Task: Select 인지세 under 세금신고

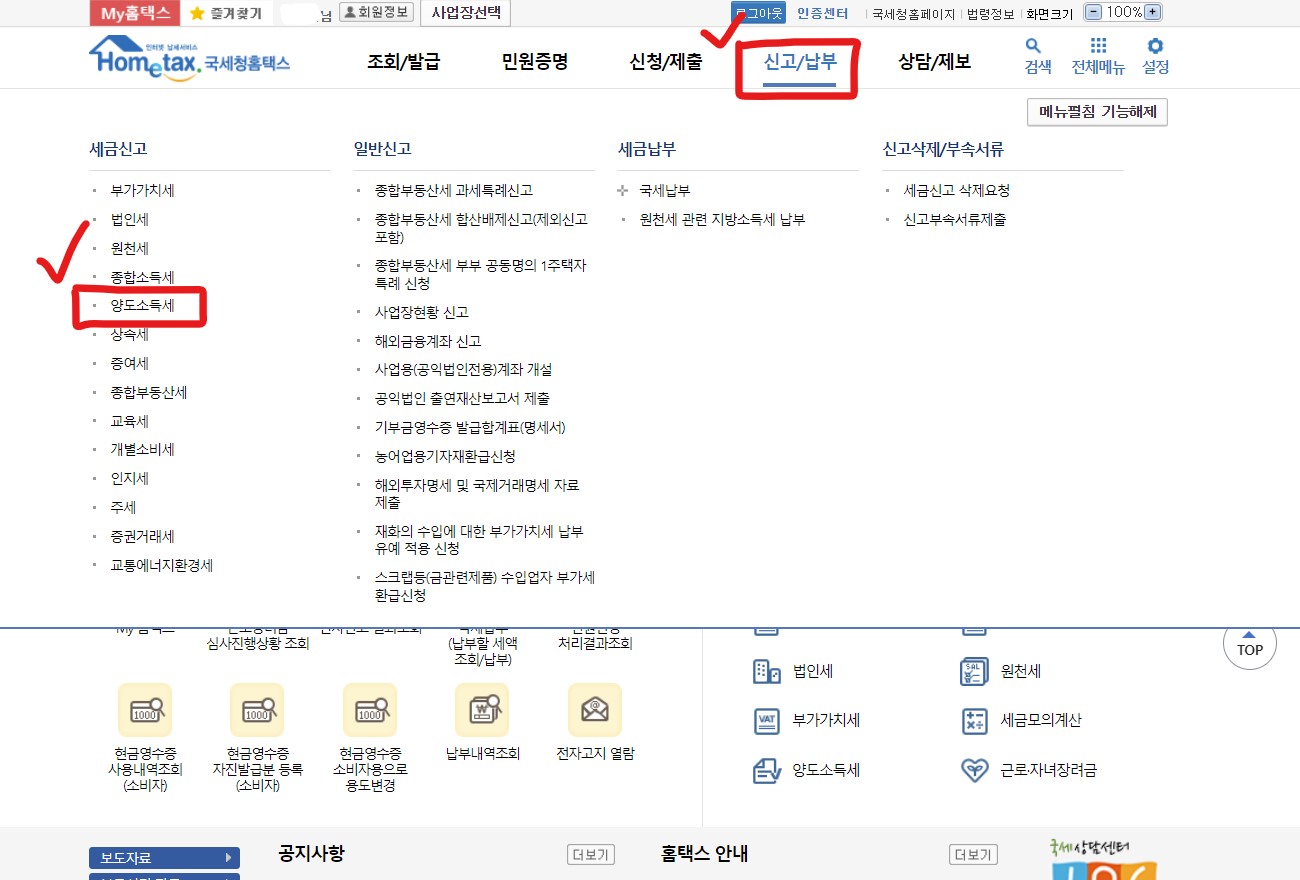Action: coord(129,479)
